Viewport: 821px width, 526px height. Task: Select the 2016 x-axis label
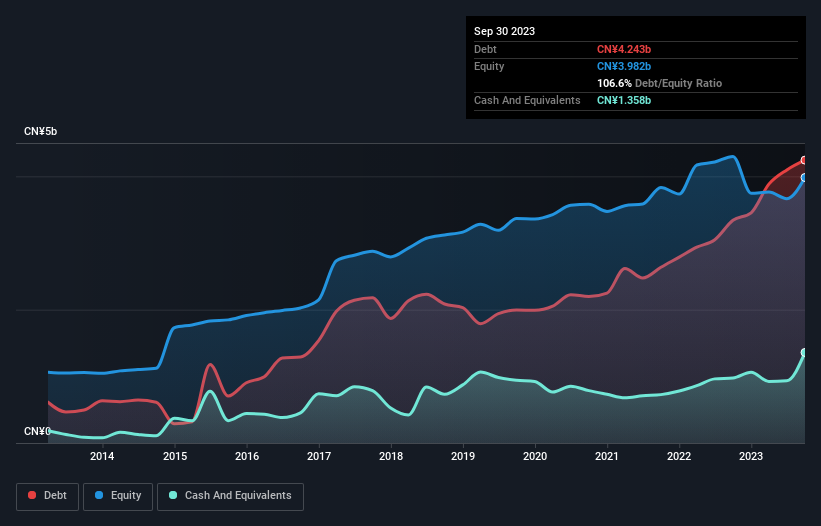[247, 456]
